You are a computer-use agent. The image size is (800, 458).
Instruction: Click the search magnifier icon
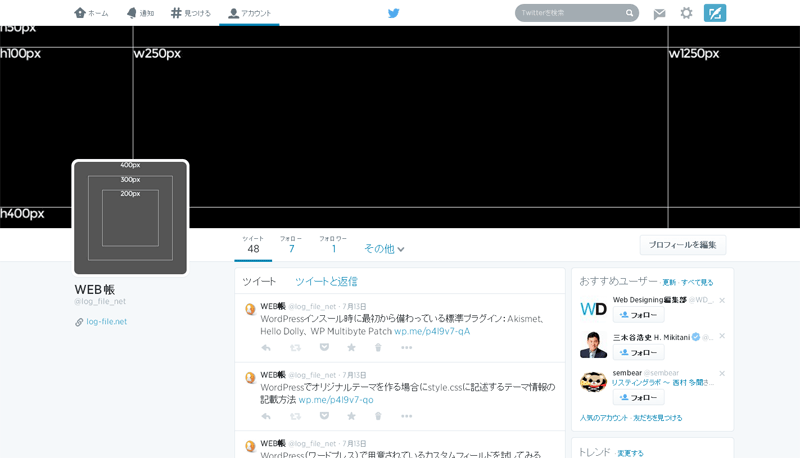(x=630, y=13)
